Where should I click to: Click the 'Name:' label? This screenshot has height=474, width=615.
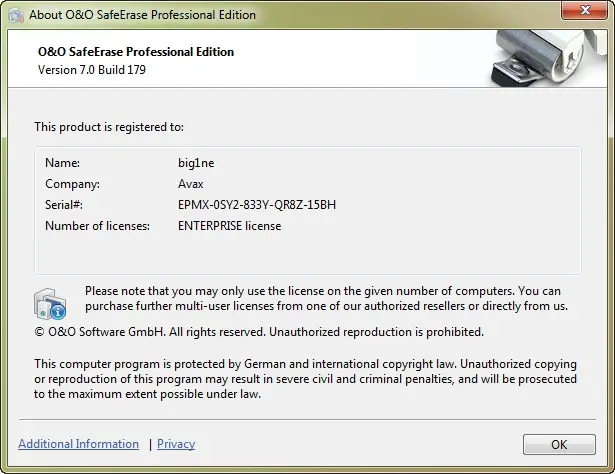(62, 163)
